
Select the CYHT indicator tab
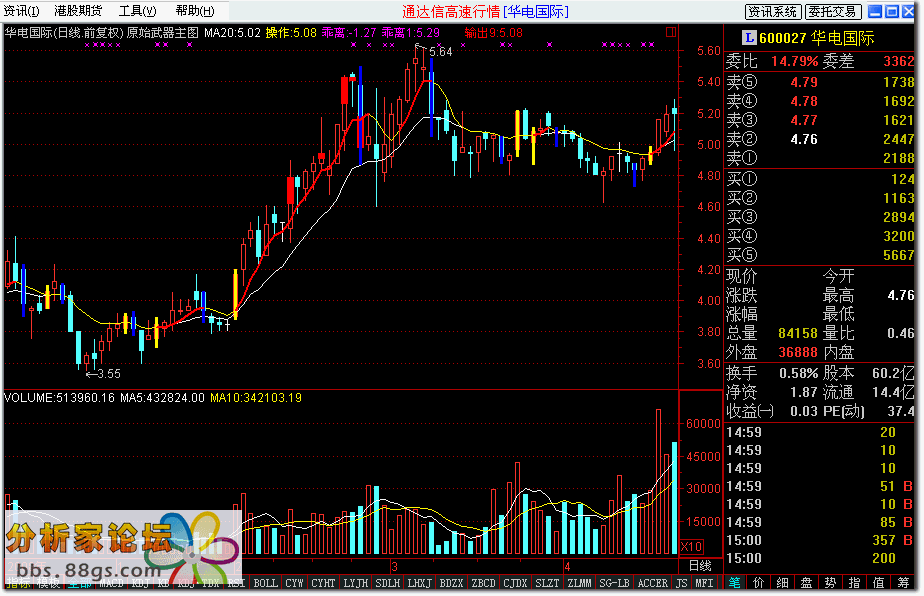pyautogui.click(x=323, y=583)
